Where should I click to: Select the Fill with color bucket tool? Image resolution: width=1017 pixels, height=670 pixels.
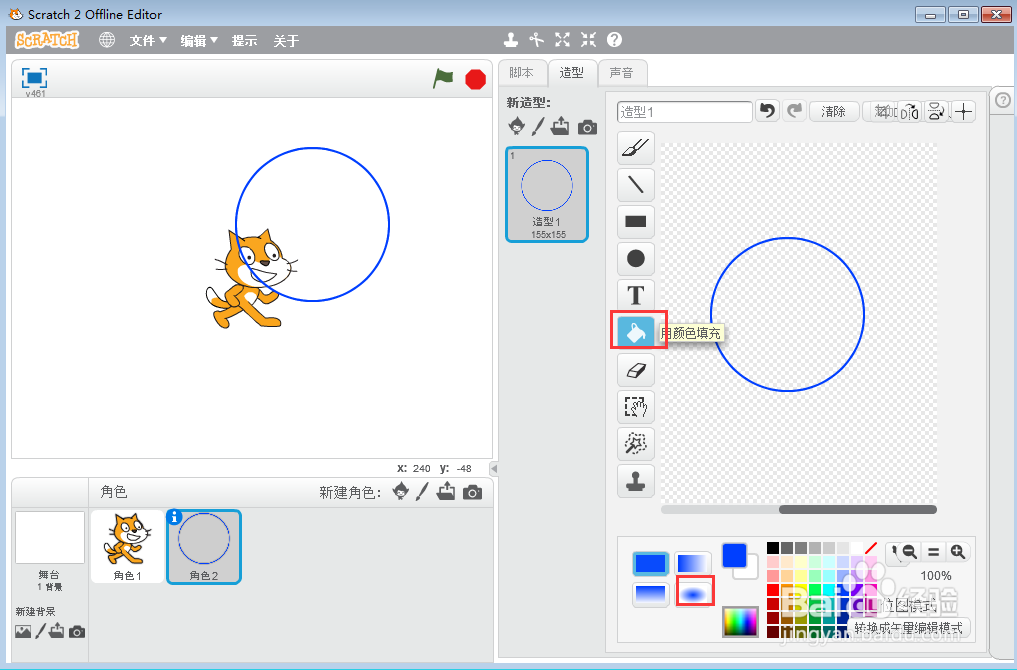(x=636, y=333)
